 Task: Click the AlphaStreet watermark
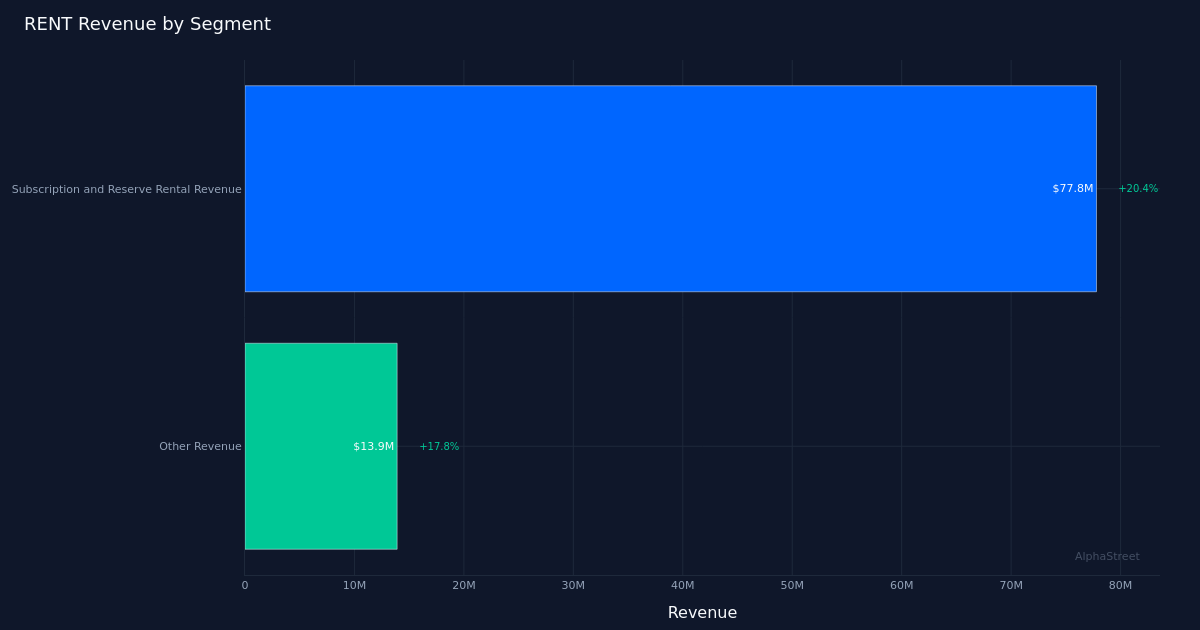(x=1107, y=557)
